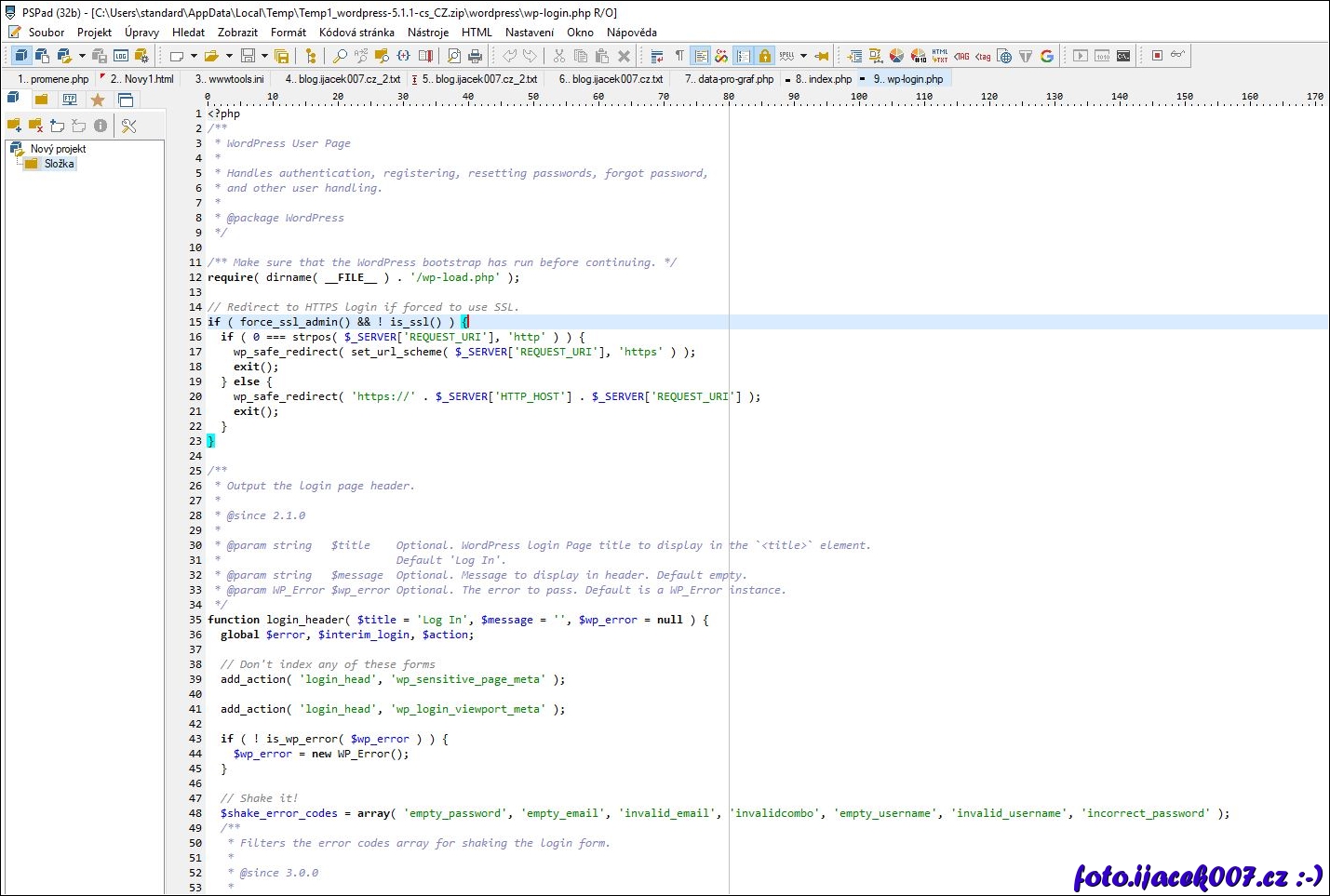Open the color picker wheel tool
This screenshot has height=896, width=1330.
tap(896, 56)
